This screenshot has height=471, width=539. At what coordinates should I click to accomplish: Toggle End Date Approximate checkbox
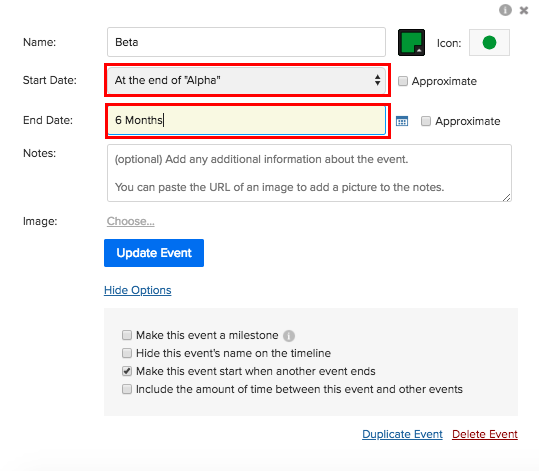coord(426,121)
